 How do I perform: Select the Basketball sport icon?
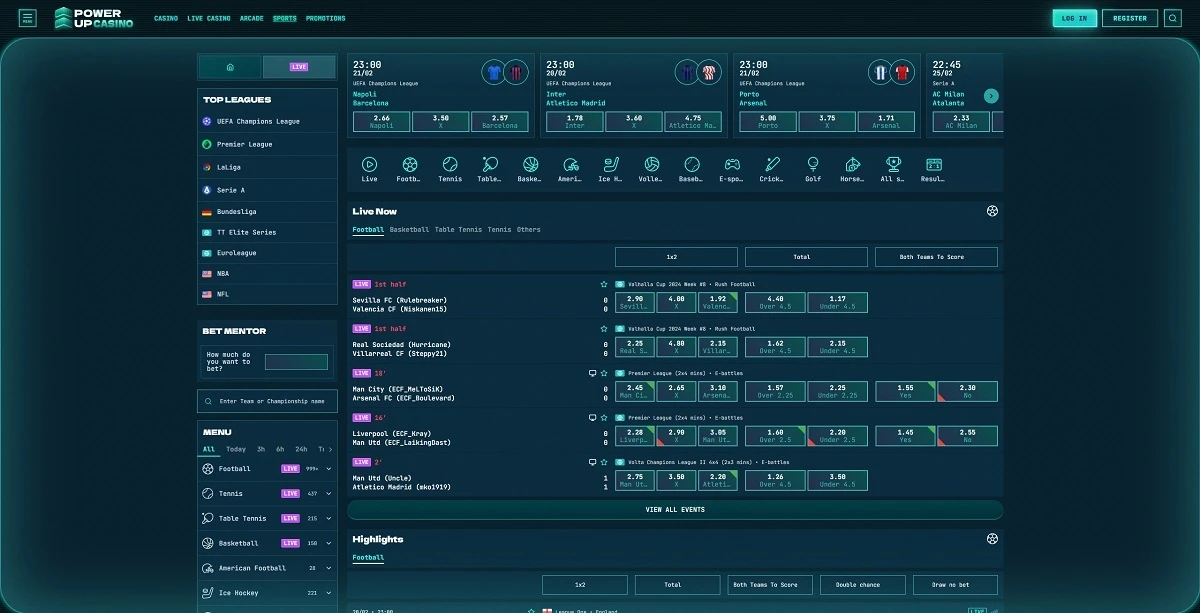[530, 164]
